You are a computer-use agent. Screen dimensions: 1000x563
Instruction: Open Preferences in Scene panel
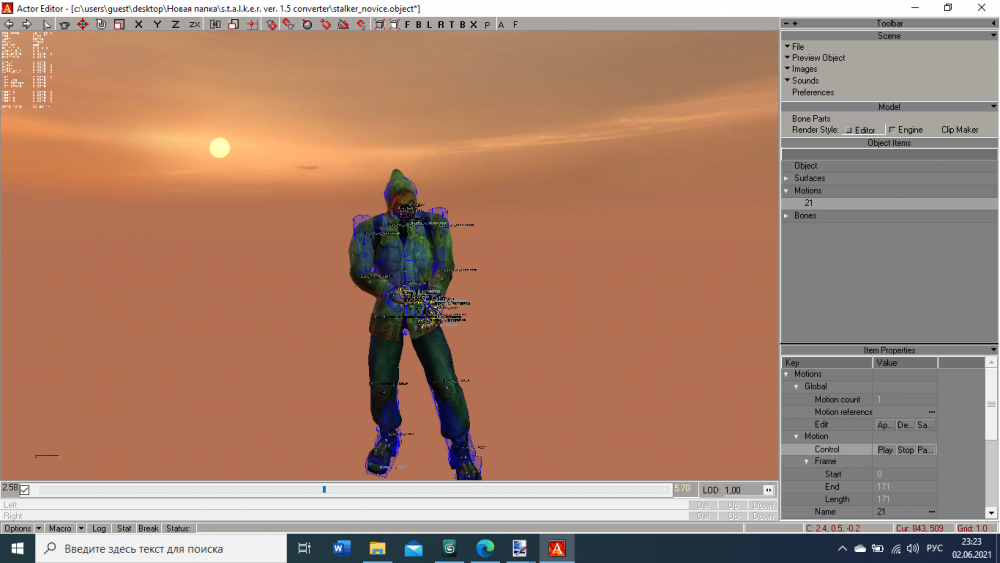click(x=812, y=92)
